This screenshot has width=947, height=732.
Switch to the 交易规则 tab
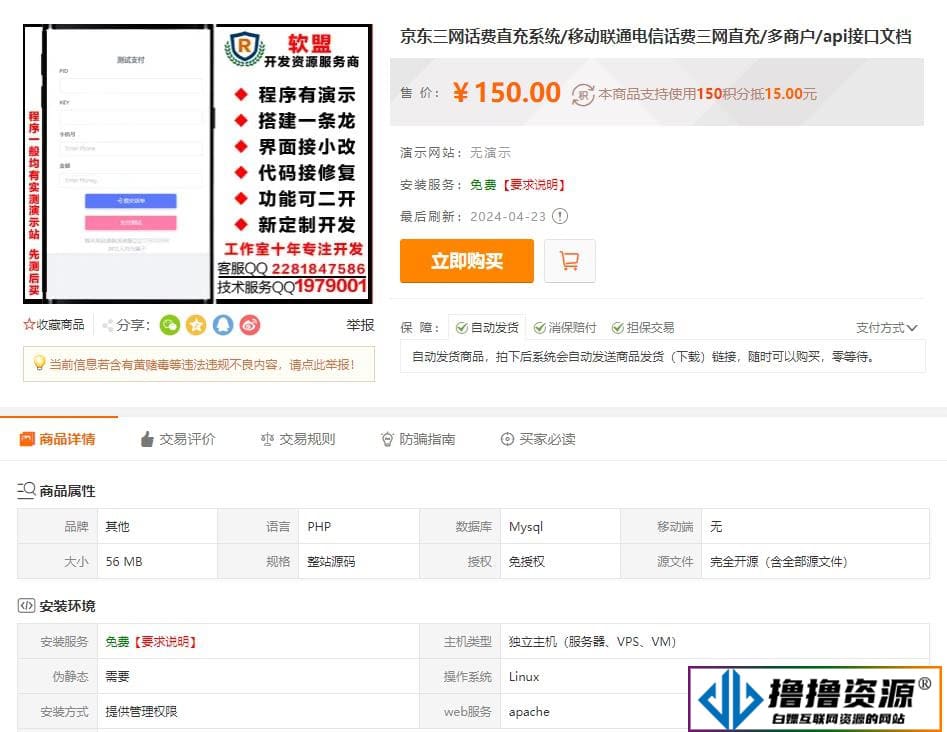pyautogui.click(x=298, y=439)
